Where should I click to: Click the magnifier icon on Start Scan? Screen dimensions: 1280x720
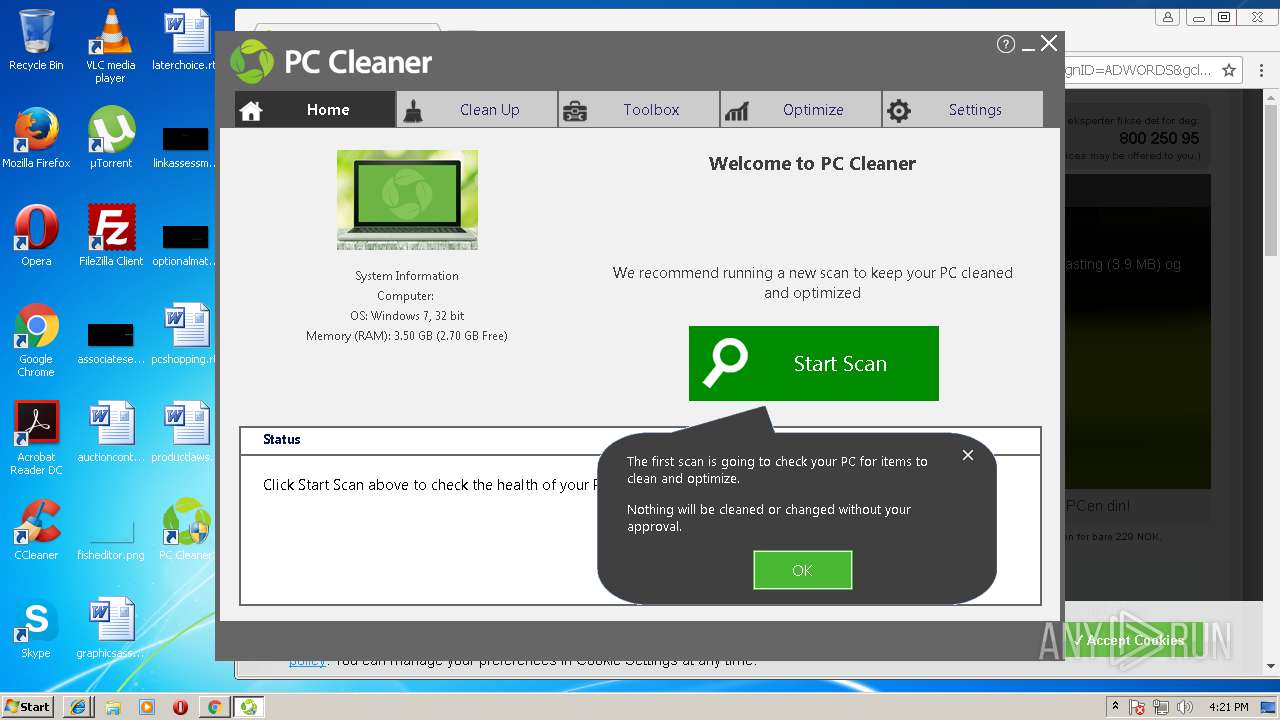pos(726,363)
